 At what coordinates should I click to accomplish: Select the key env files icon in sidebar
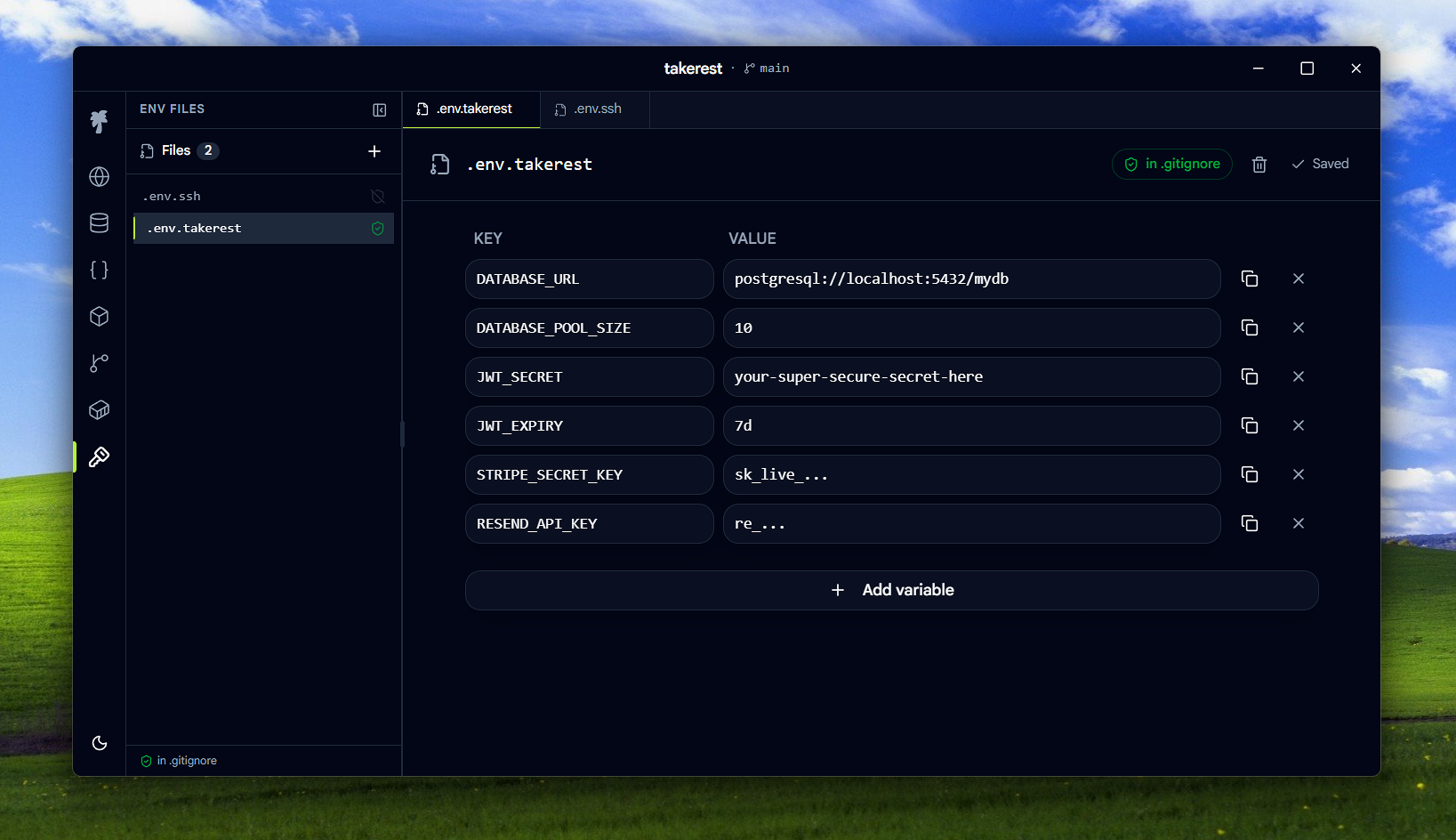coord(99,456)
